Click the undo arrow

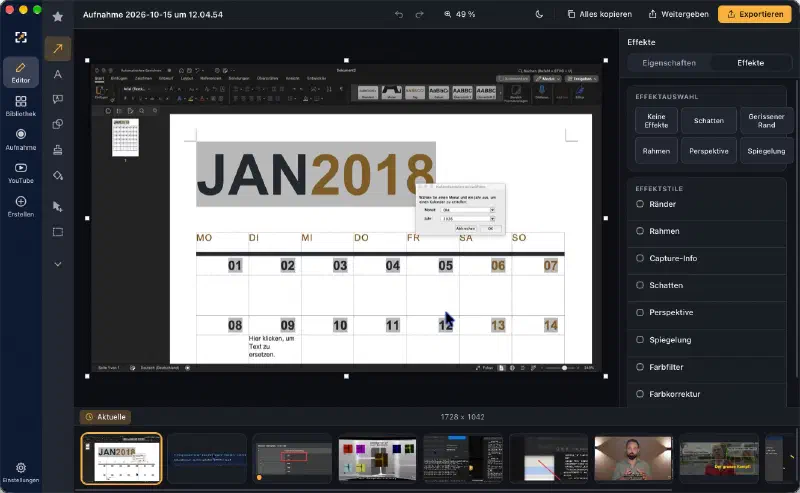pyautogui.click(x=399, y=14)
